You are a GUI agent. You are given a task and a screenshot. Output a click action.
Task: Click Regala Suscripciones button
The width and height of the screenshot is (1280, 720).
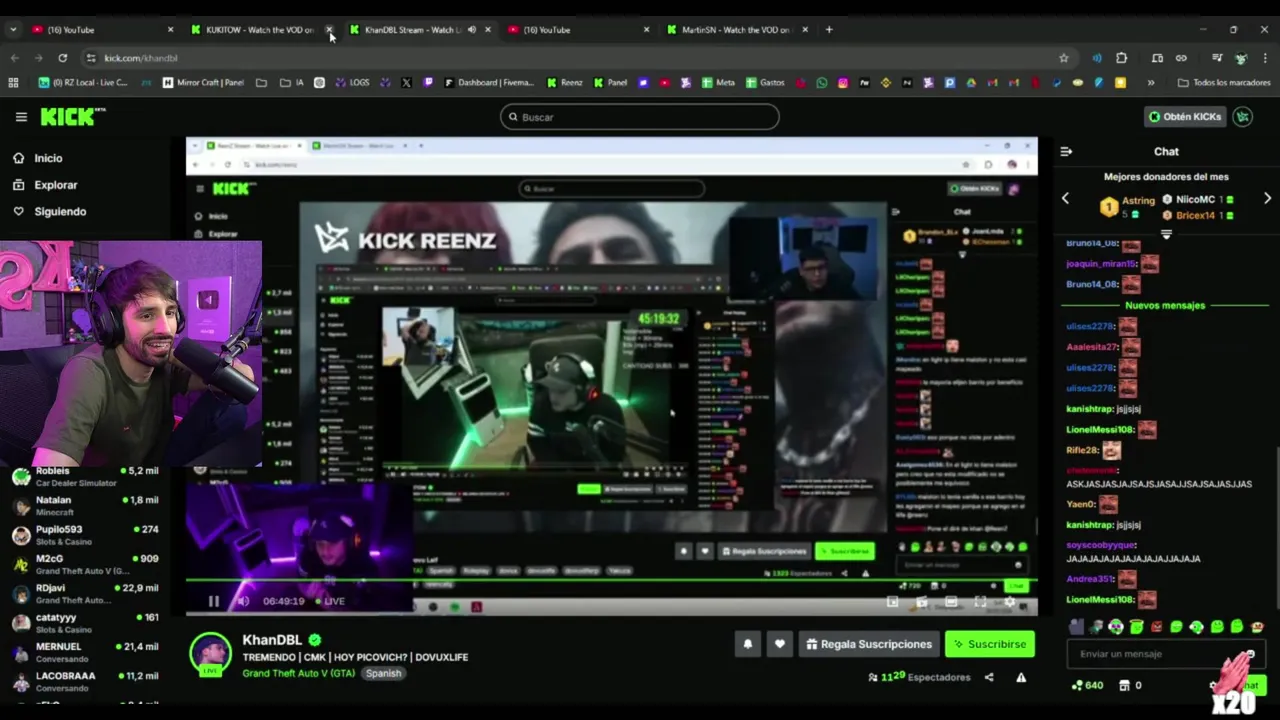click(x=868, y=644)
